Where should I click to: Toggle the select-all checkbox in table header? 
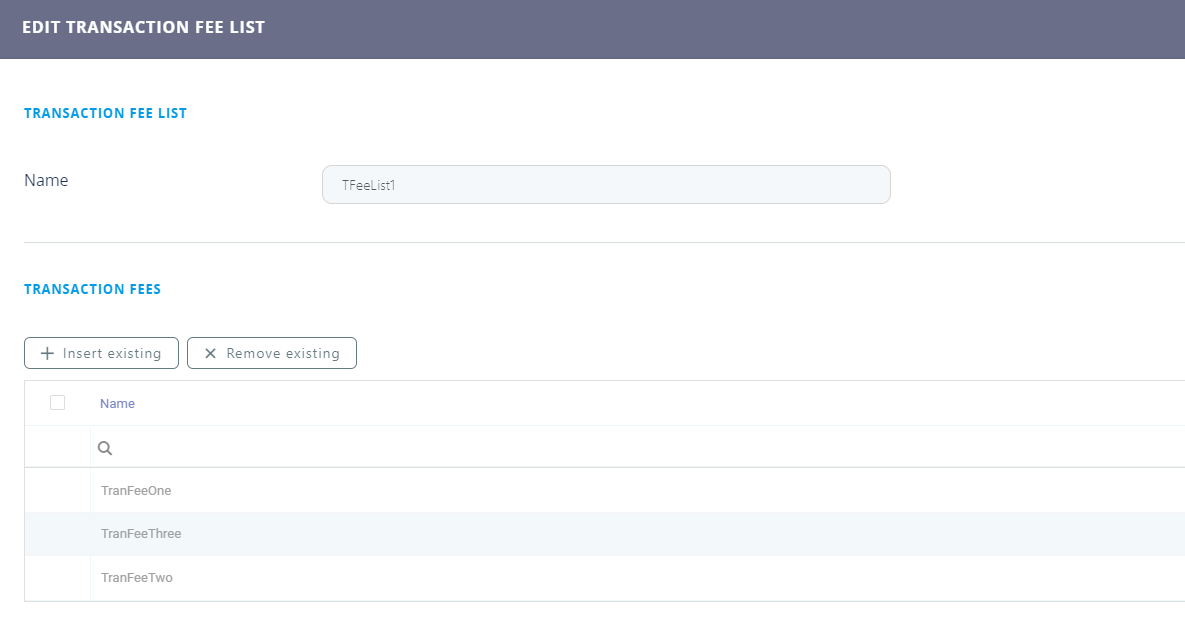pos(57,403)
